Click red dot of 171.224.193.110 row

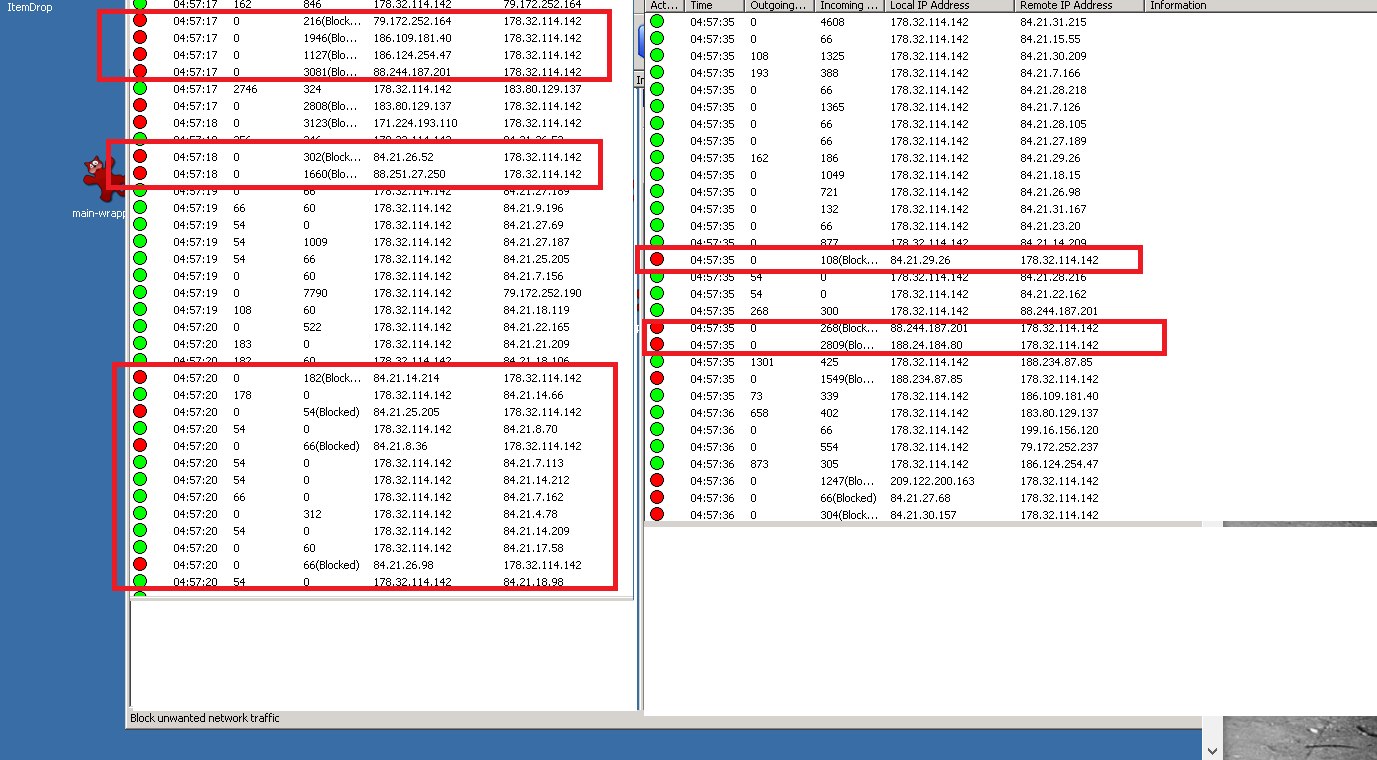click(140, 122)
